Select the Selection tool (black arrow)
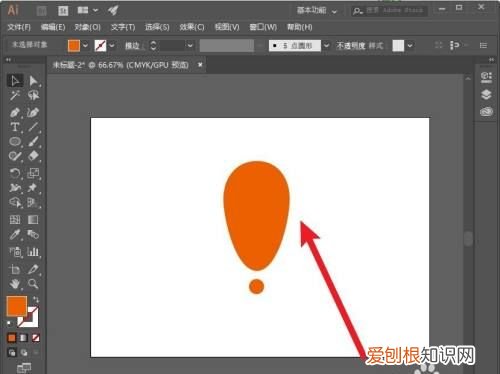This screenshot has width=500, height=374. (15, 81)
